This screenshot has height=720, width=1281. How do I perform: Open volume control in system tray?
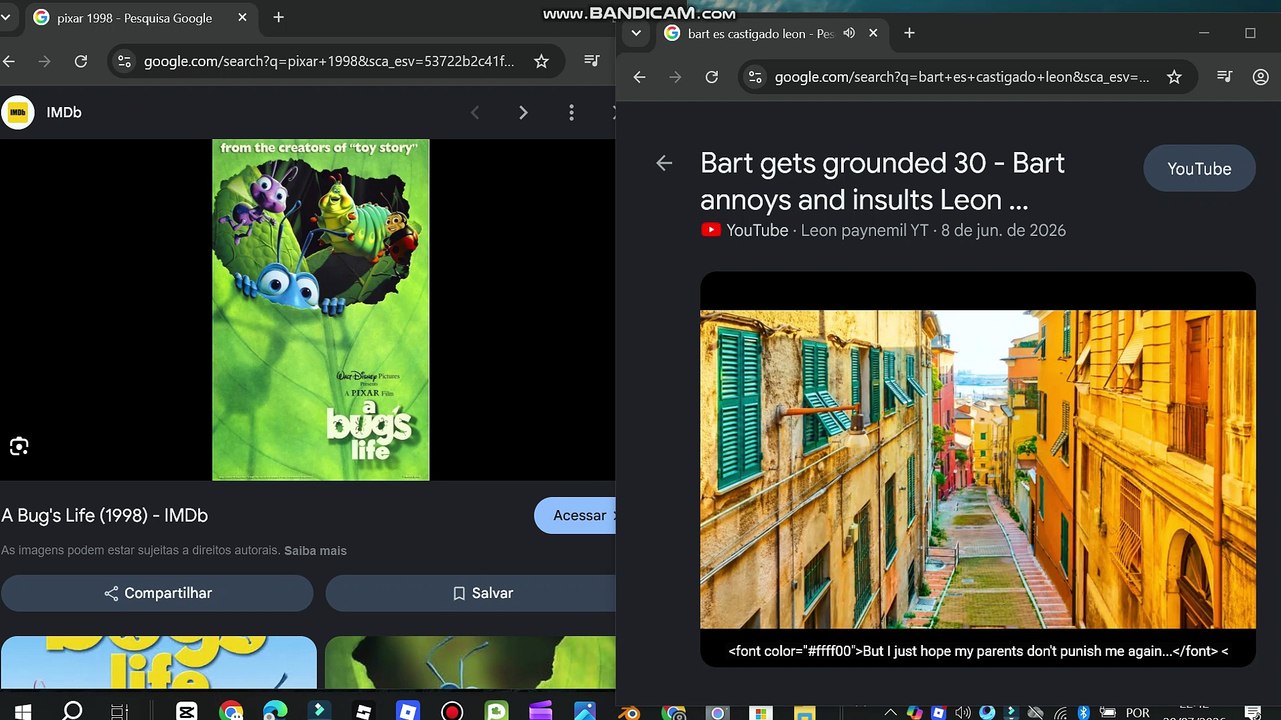point(962,713)
